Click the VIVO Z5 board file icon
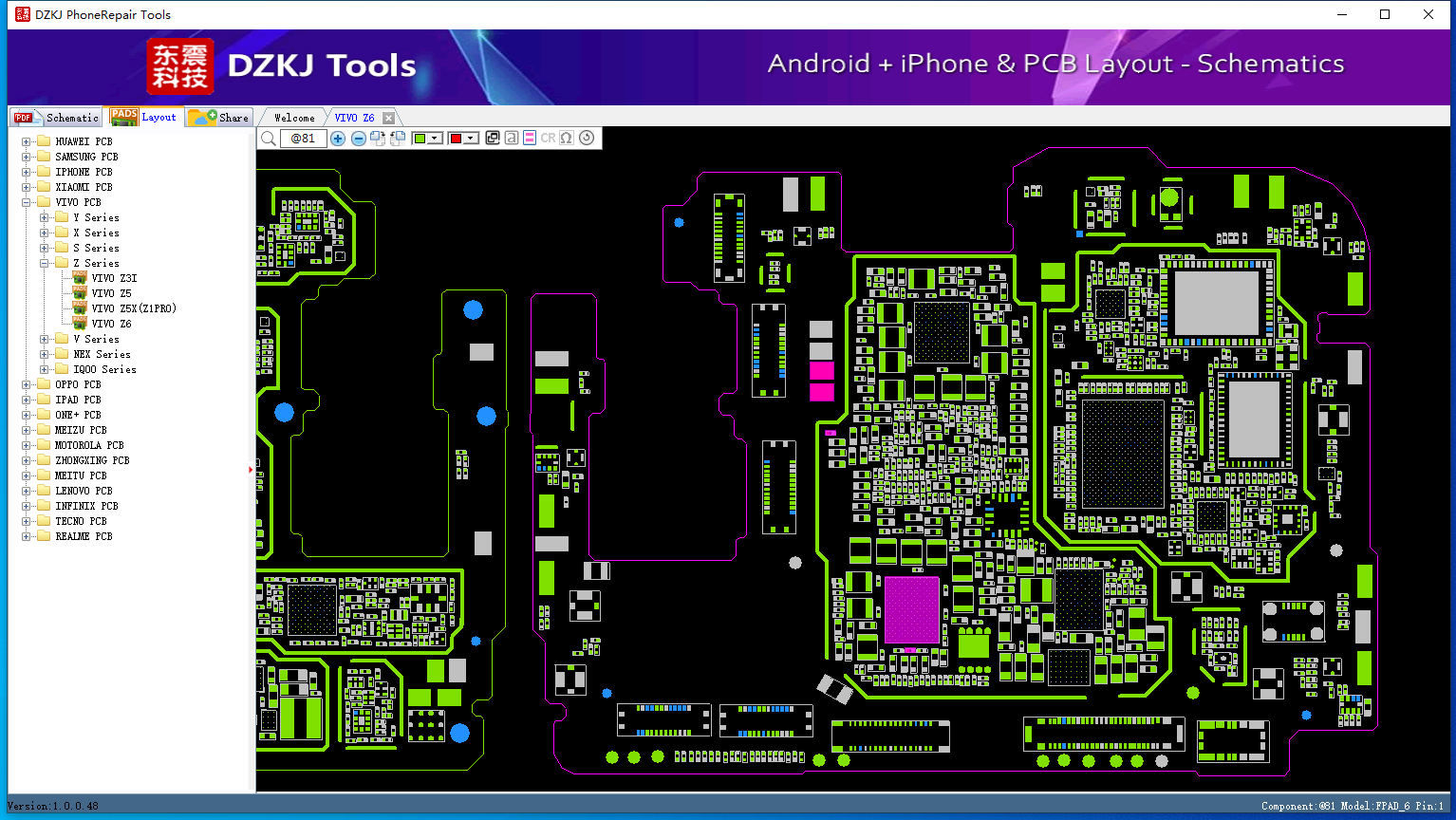The height and width of the screenshot is (820, 1456). (x=80, y=293)
